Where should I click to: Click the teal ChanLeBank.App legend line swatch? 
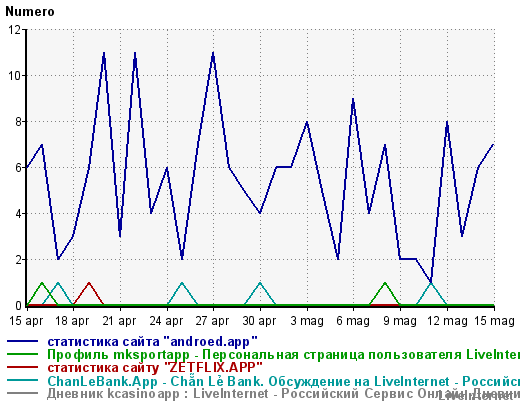23,380
